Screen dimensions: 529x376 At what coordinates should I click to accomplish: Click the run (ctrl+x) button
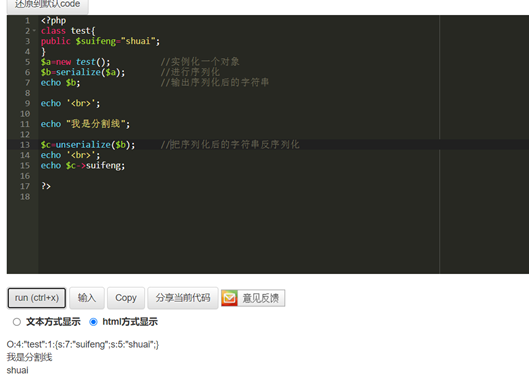click(37, 298)
